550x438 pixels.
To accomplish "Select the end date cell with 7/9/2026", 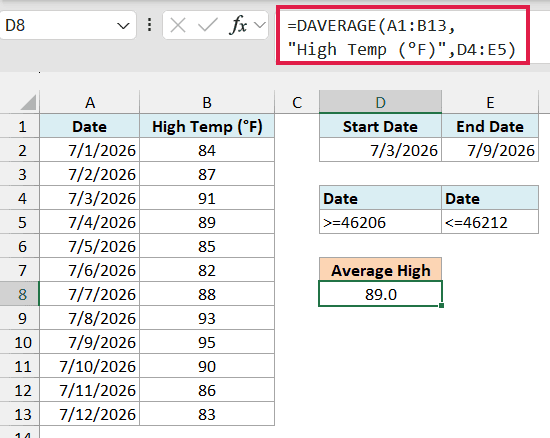I will point(490,150).
